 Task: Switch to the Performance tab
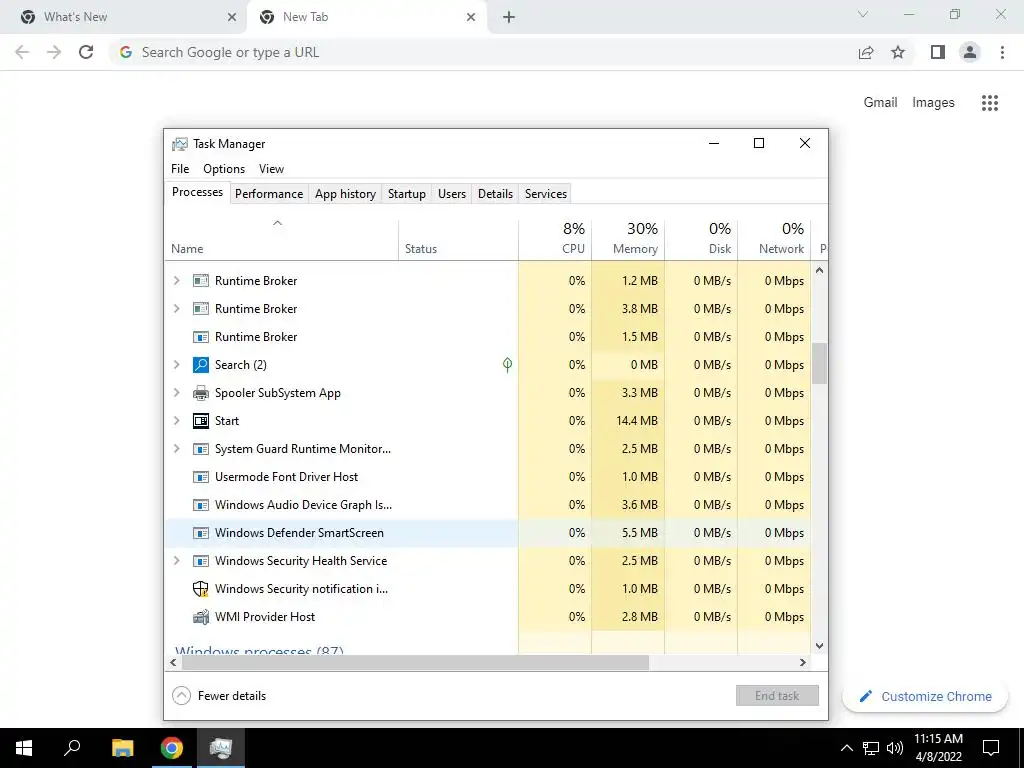pos(269,194)
